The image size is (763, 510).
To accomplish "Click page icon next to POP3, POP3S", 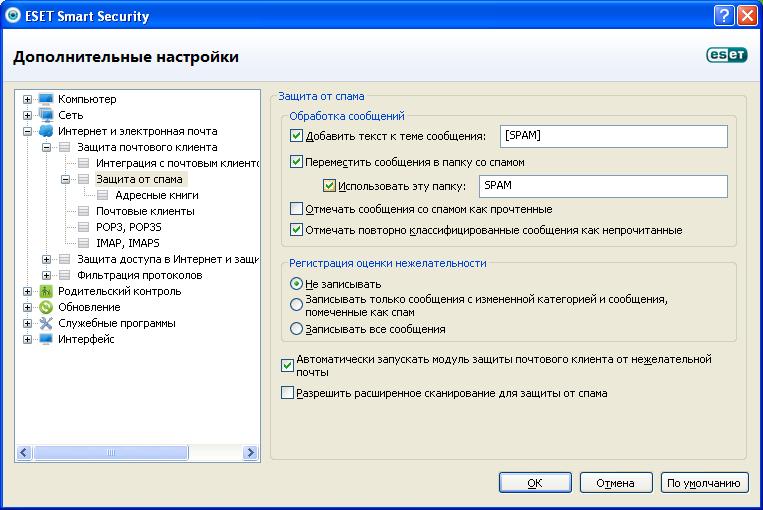I will tap(83, 227).
